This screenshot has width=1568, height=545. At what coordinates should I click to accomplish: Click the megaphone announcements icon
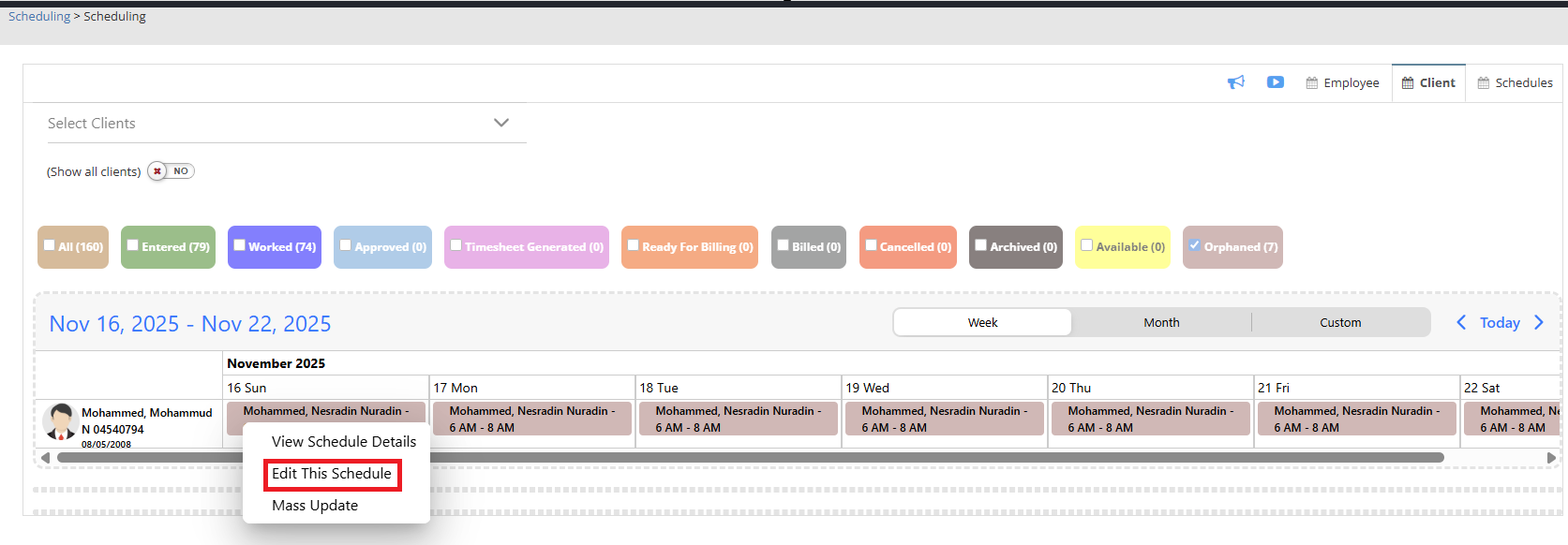(x=1236, y=82)
